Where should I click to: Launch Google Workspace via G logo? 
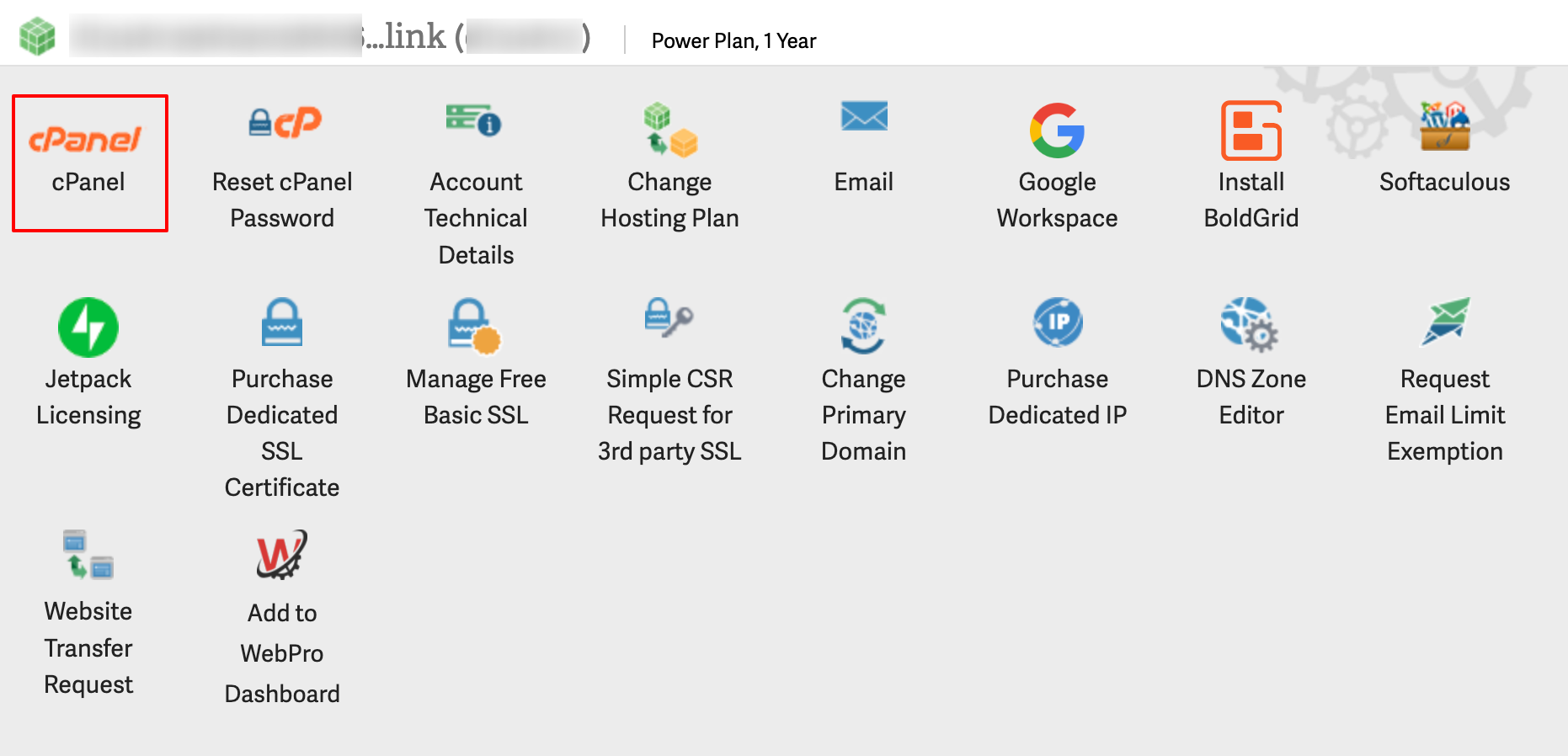[x=1057, y=130]
